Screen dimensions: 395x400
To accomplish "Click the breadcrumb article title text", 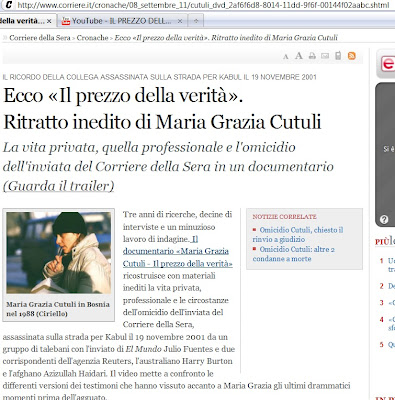I will [226, 38].
